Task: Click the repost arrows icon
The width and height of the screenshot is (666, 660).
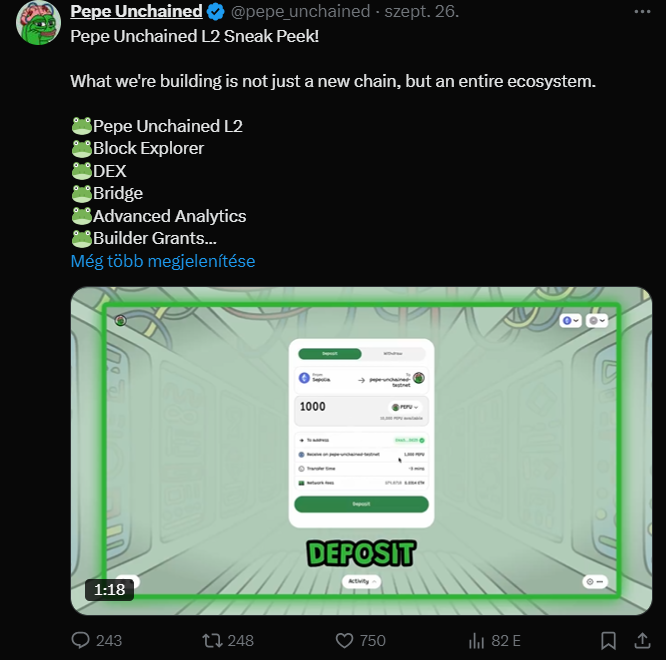Action: click(212, 640)
